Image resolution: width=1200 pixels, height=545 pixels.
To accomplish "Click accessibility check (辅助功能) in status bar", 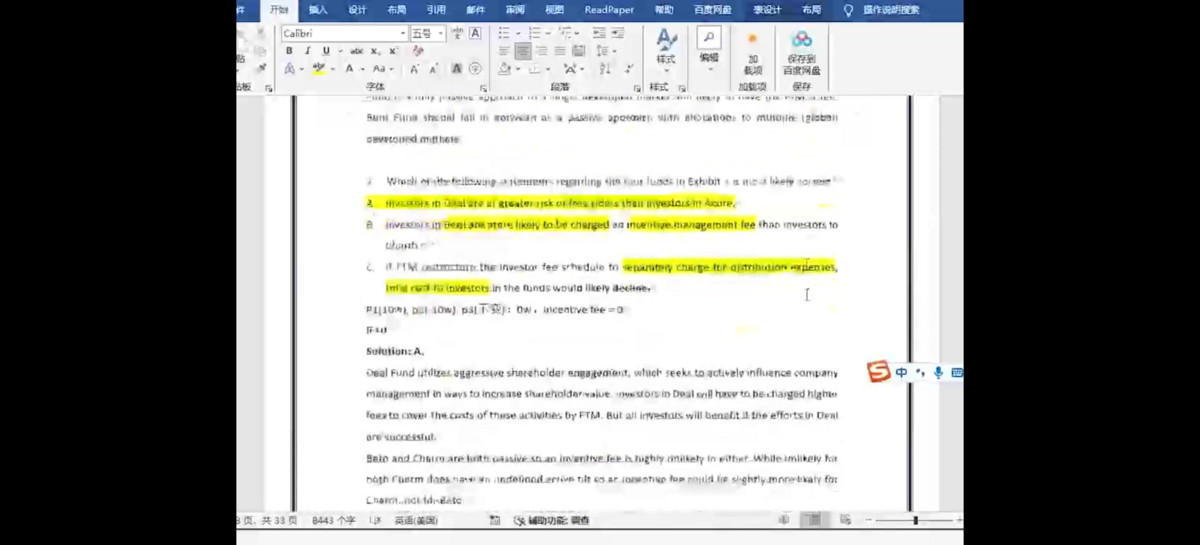I will [552, 520].
